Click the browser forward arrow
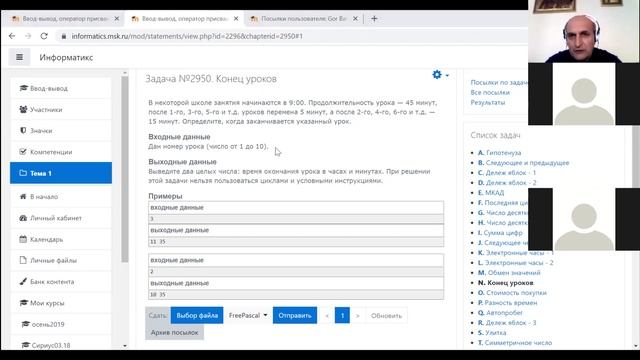Image resolution: width=640 pixels, height=360 pixels. 28,36
